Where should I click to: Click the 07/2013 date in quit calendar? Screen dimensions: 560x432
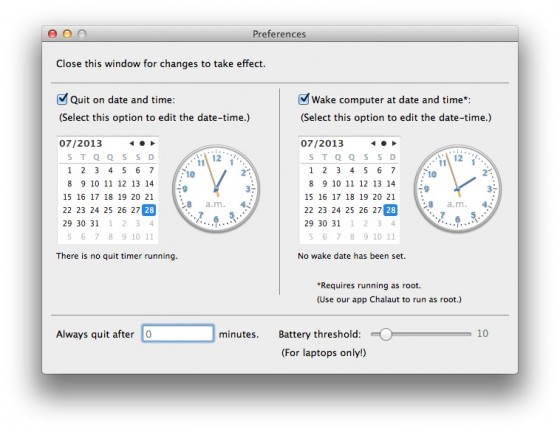pyautogui.click(x=81, y=144)
